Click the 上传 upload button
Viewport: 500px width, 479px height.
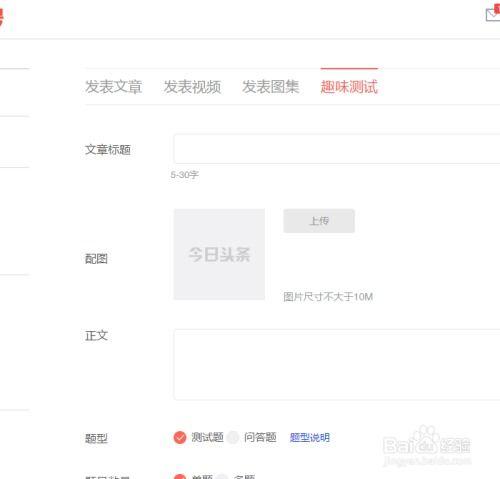319,221
